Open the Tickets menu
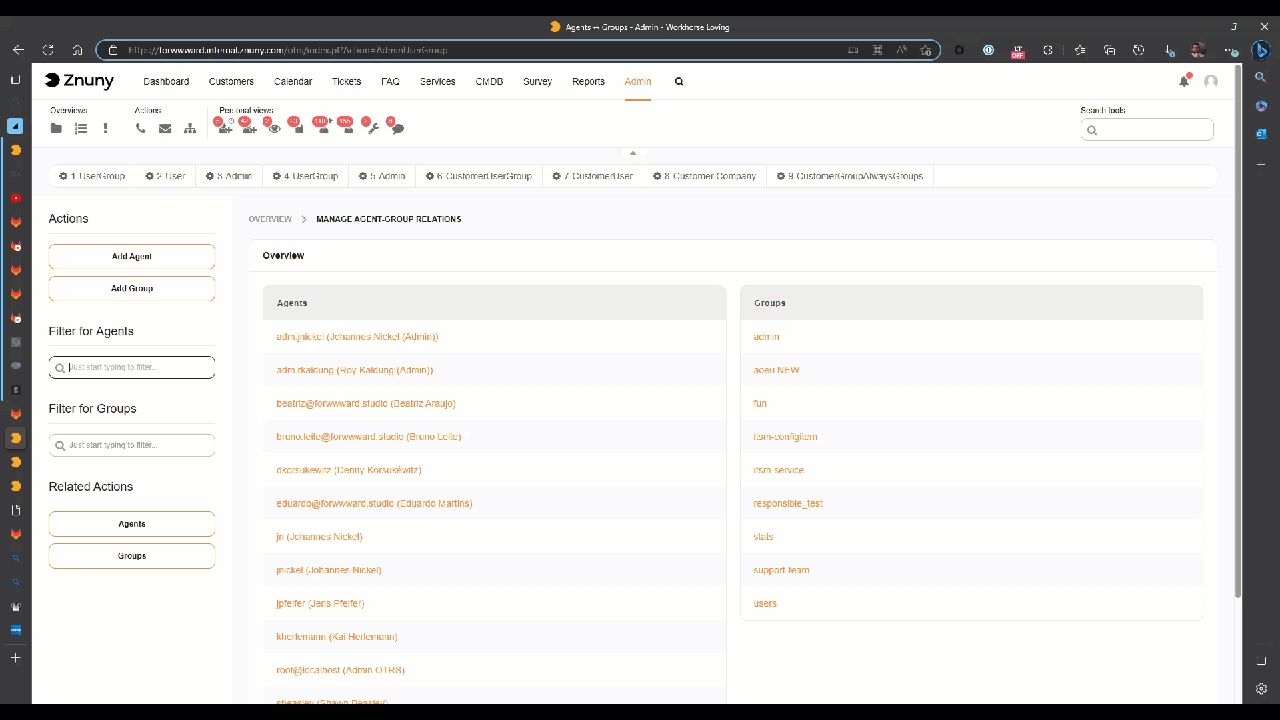The width and height of the screenshot is (1280, 720). (346, 81)
